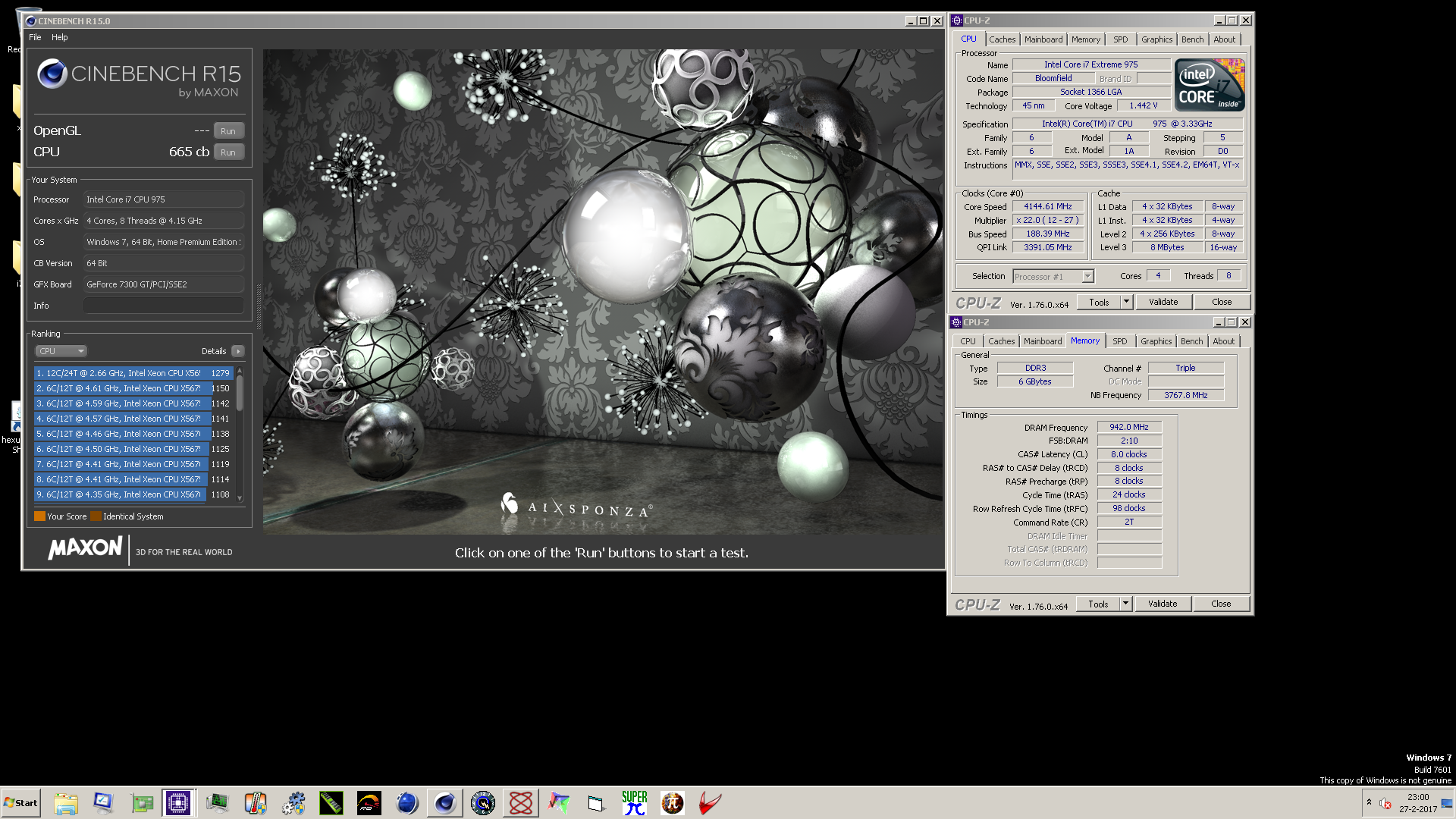Open Bench tab in upper CPU-Z
Screen dimensions: 1456x819
pos(1192,39)
